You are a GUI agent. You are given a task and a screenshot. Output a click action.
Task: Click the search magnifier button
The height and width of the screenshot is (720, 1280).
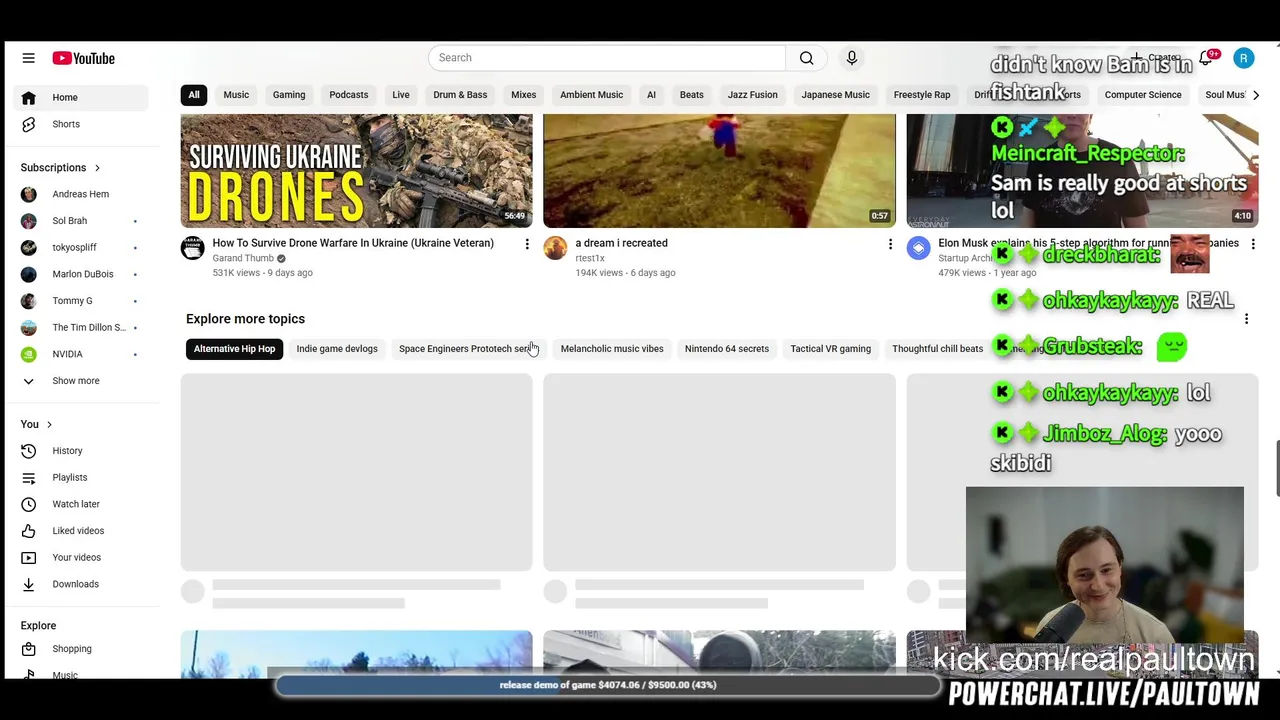click(806, 58)
